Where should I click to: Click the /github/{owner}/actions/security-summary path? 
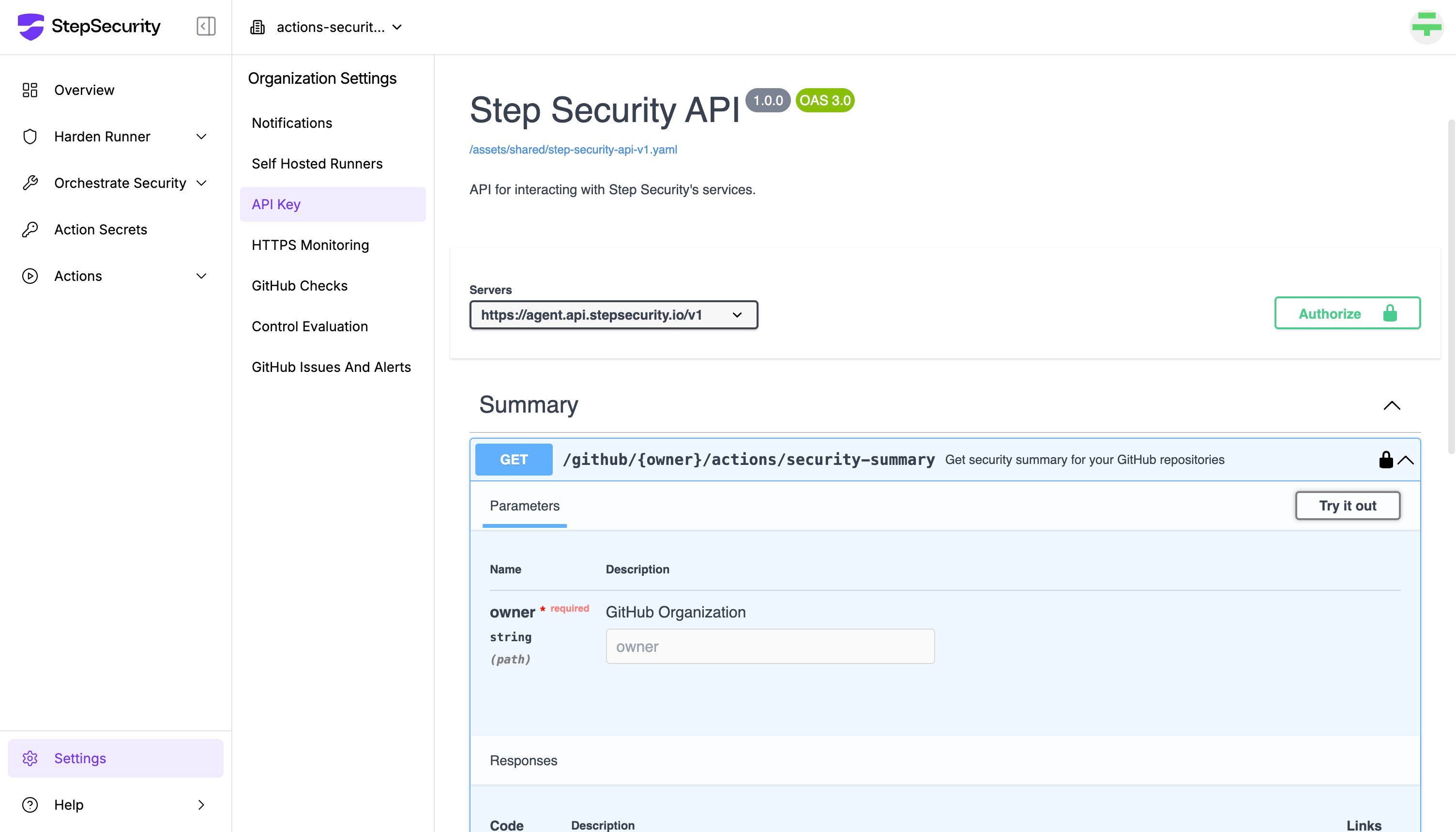coord(748,460)
